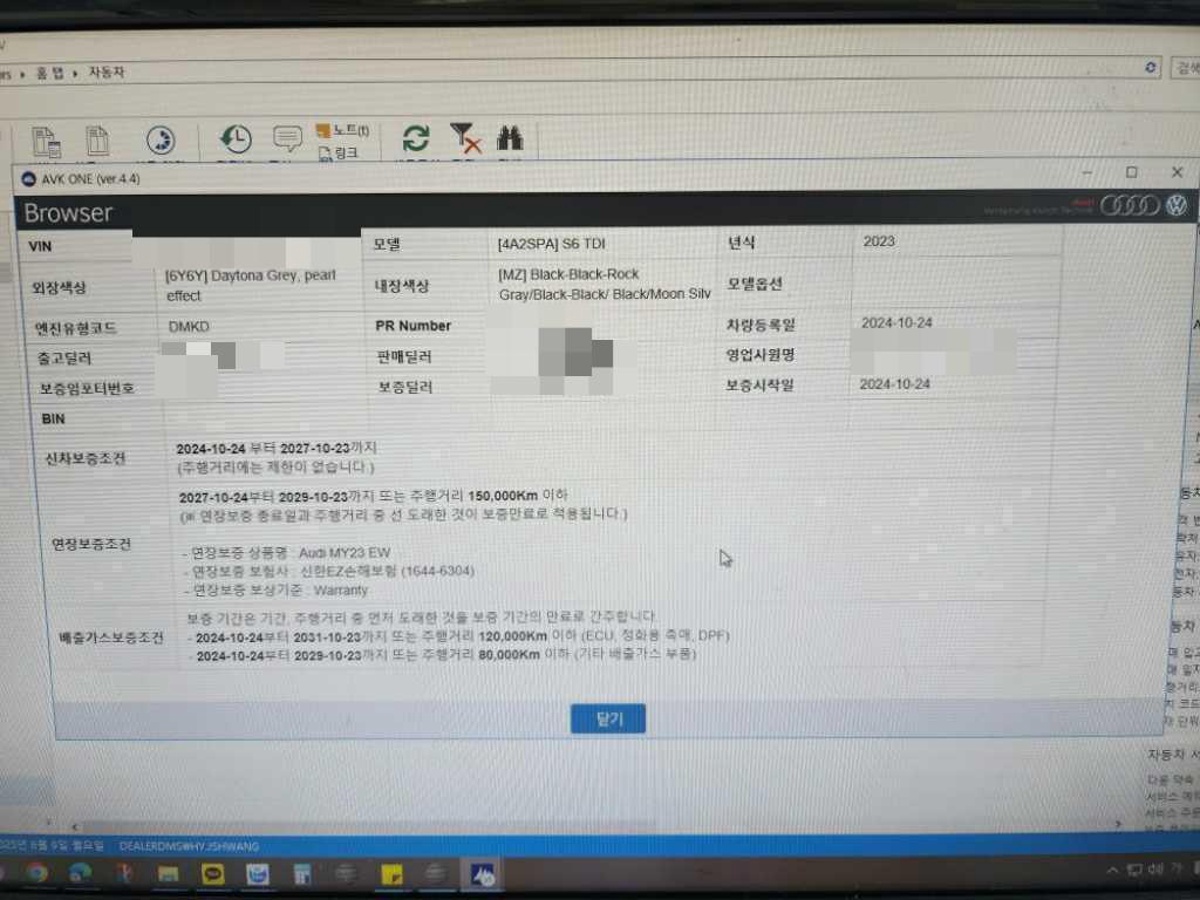Click the address bar refresh icon
The width and height of the screenshot is (1200, 900).
click(x=1152, y=68)
